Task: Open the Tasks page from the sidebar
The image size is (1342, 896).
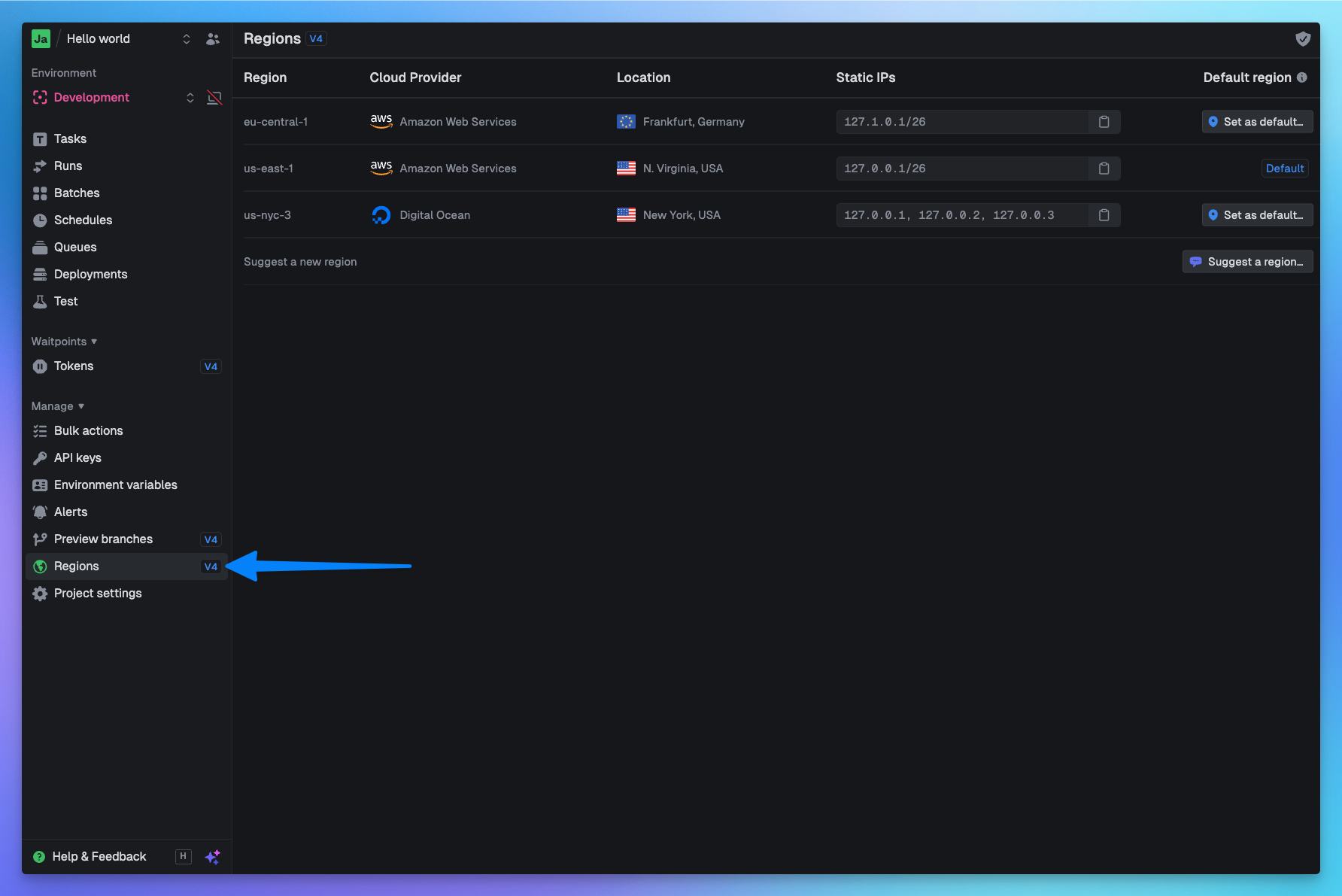Action: click(x=126, y=139)
